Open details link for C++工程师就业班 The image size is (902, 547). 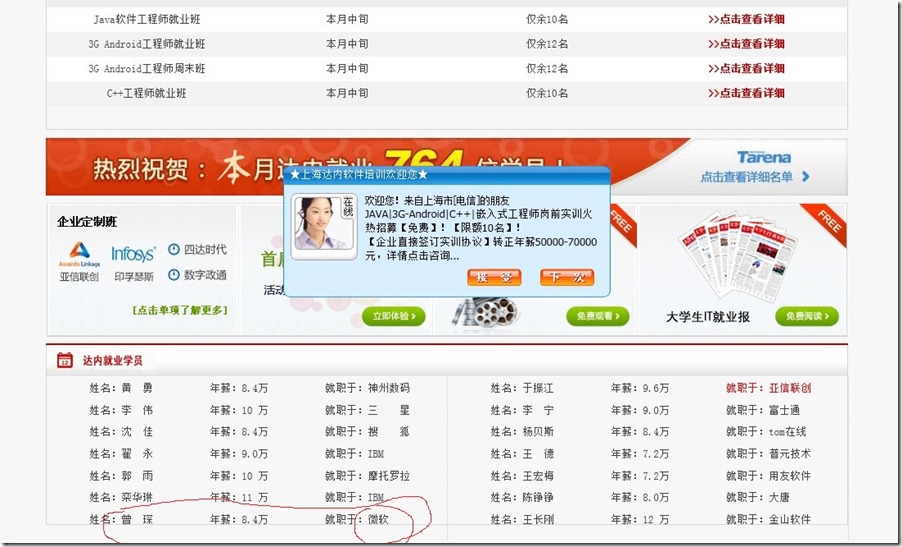point(746,93)
